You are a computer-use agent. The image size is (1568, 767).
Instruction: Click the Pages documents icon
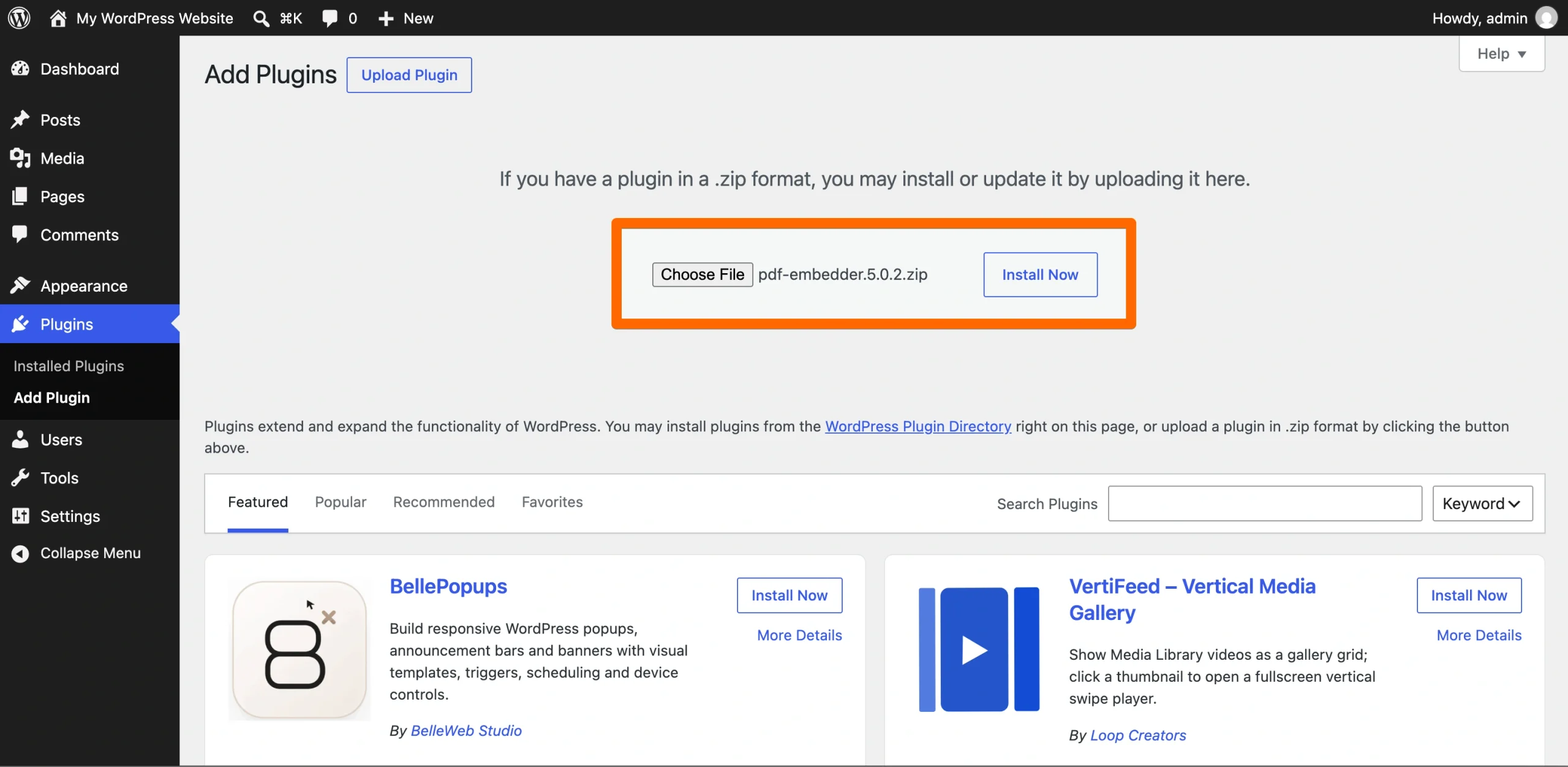click(20, 196)
